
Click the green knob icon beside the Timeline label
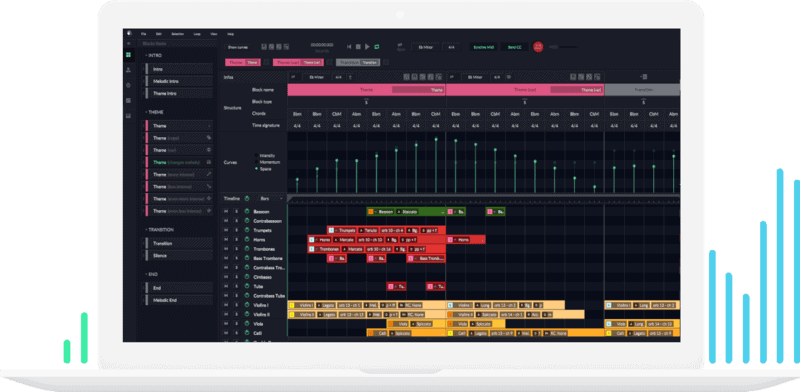(247, 198)
